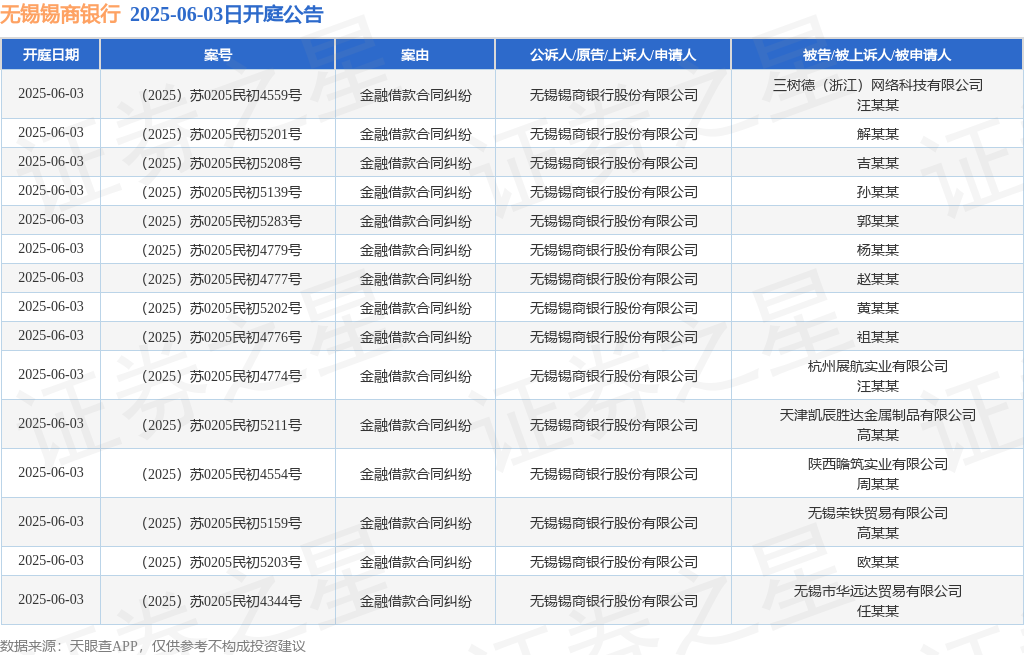Click defendant 无锡市华远达贸易有限公司

coord(878,592)
